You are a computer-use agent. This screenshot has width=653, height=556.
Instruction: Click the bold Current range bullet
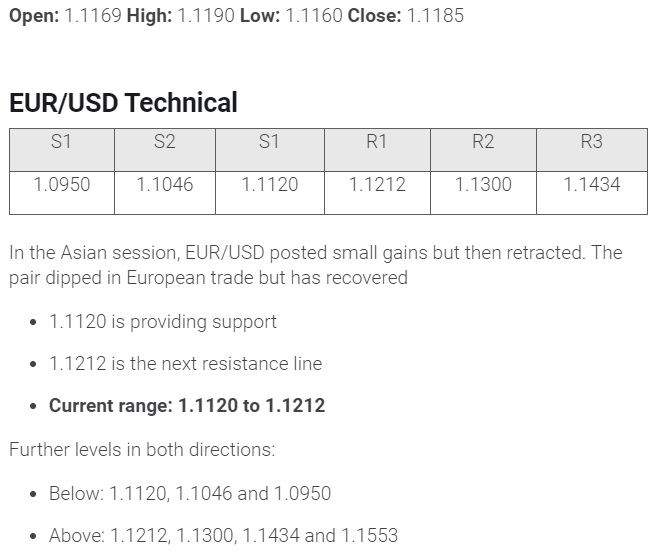187,406
